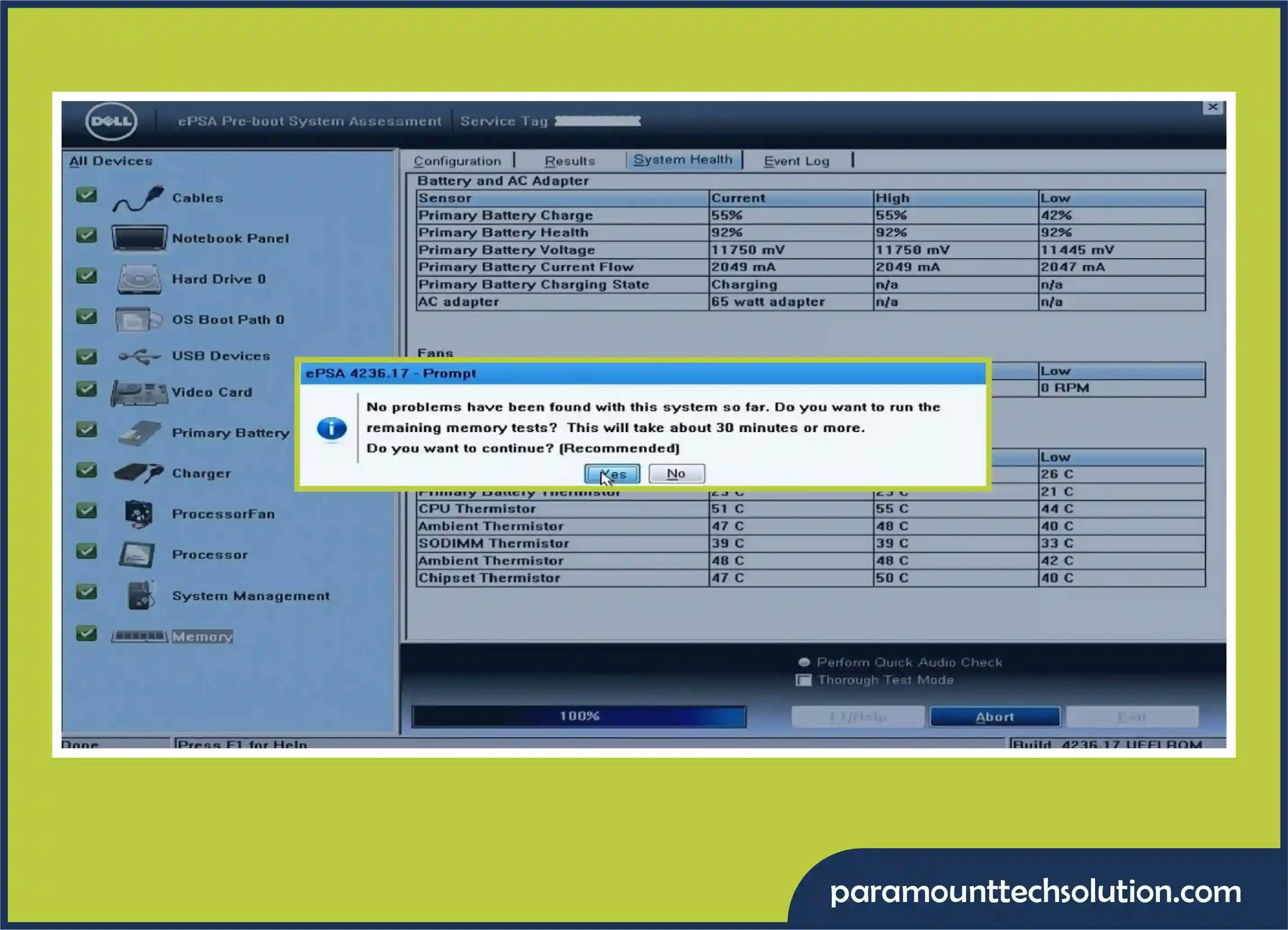Click No in the ePSA prompt
Screen dimensions: 1288x930
click(x=677, y=474)
